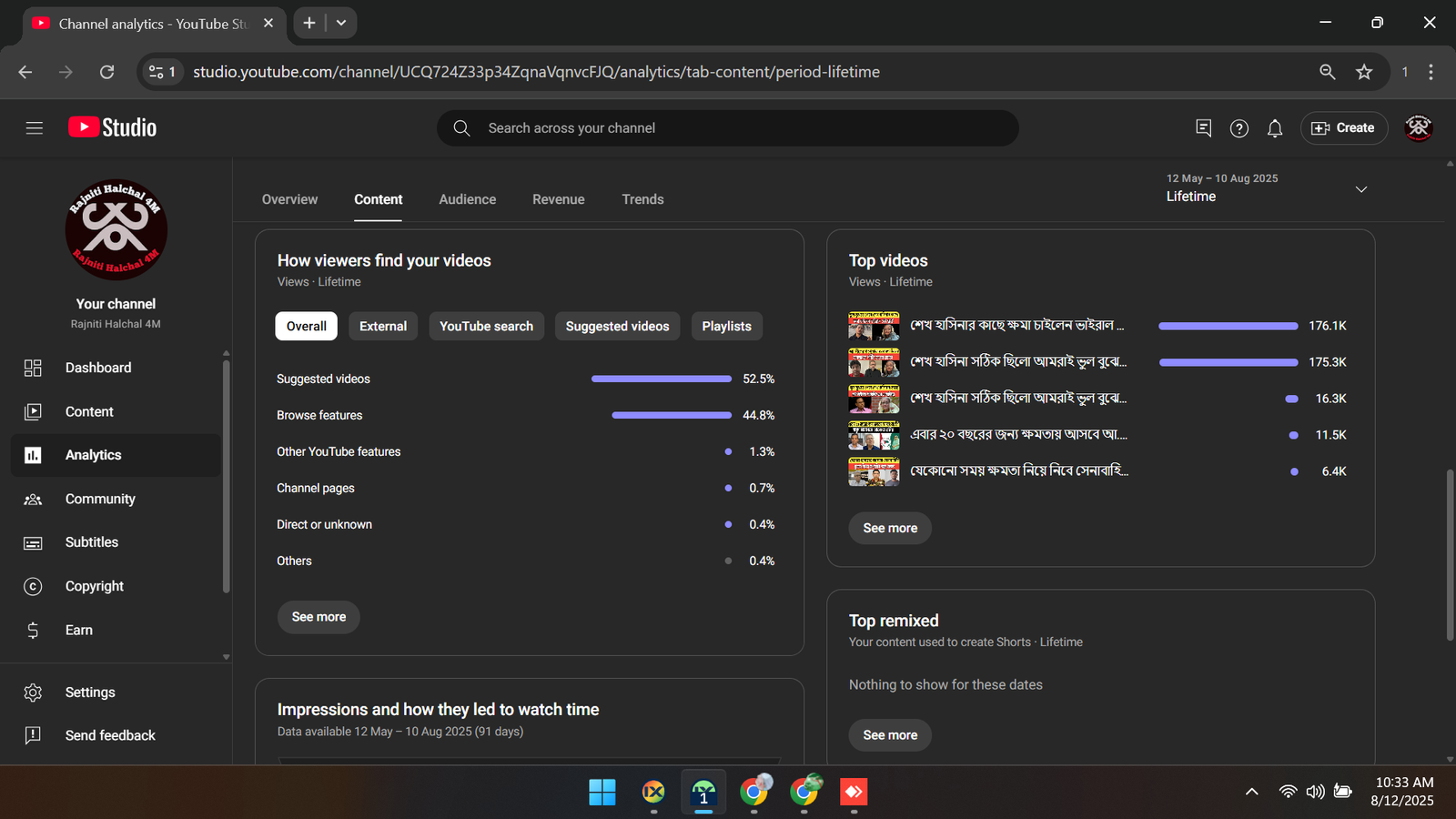Click the Subtitles sidebar icon
This screenshot has height=819, width=1456.
point(33,542)
